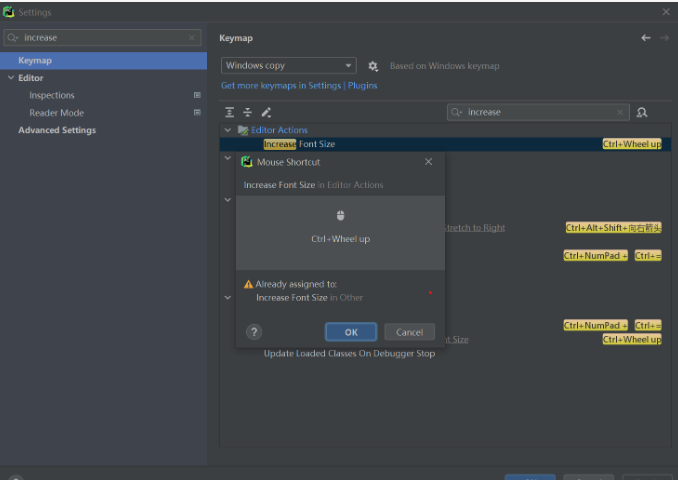
Task: Click the back navigation arrow
Action: pos(646,38)
